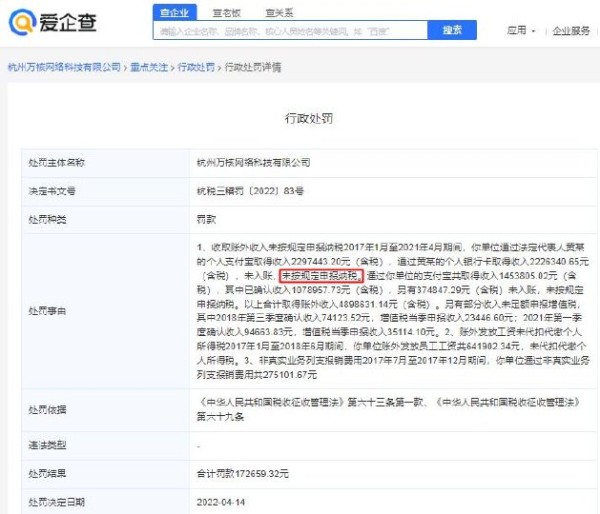This screenshot has width=600, height=514.
Task: Click 行政处罚详情 breadcrumb item
Action: pos(252,67)
